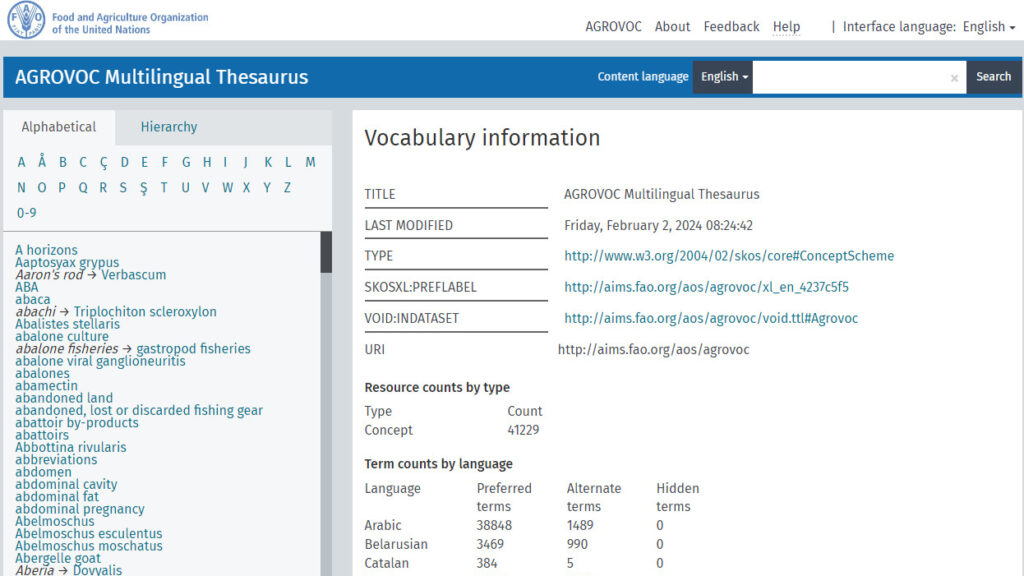
Task: Select letter Ş in the alphabet index
Action: point(144,189)
